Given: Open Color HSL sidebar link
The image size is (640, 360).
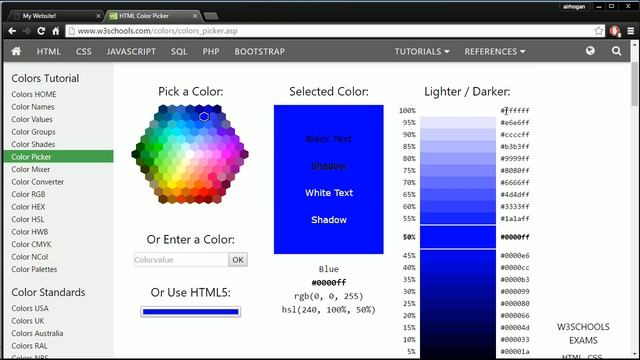Looking at the screenshot, I should (x=28, y=220).
